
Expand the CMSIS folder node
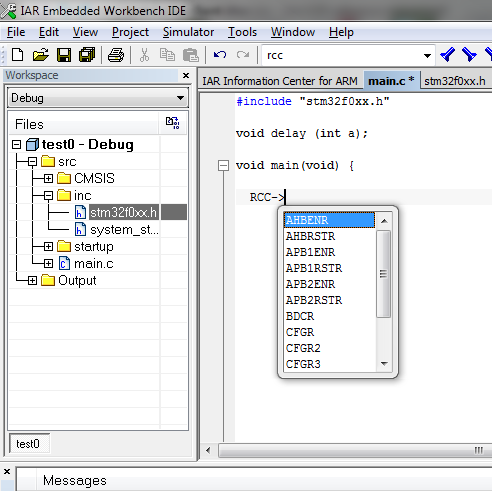(48, 179)
